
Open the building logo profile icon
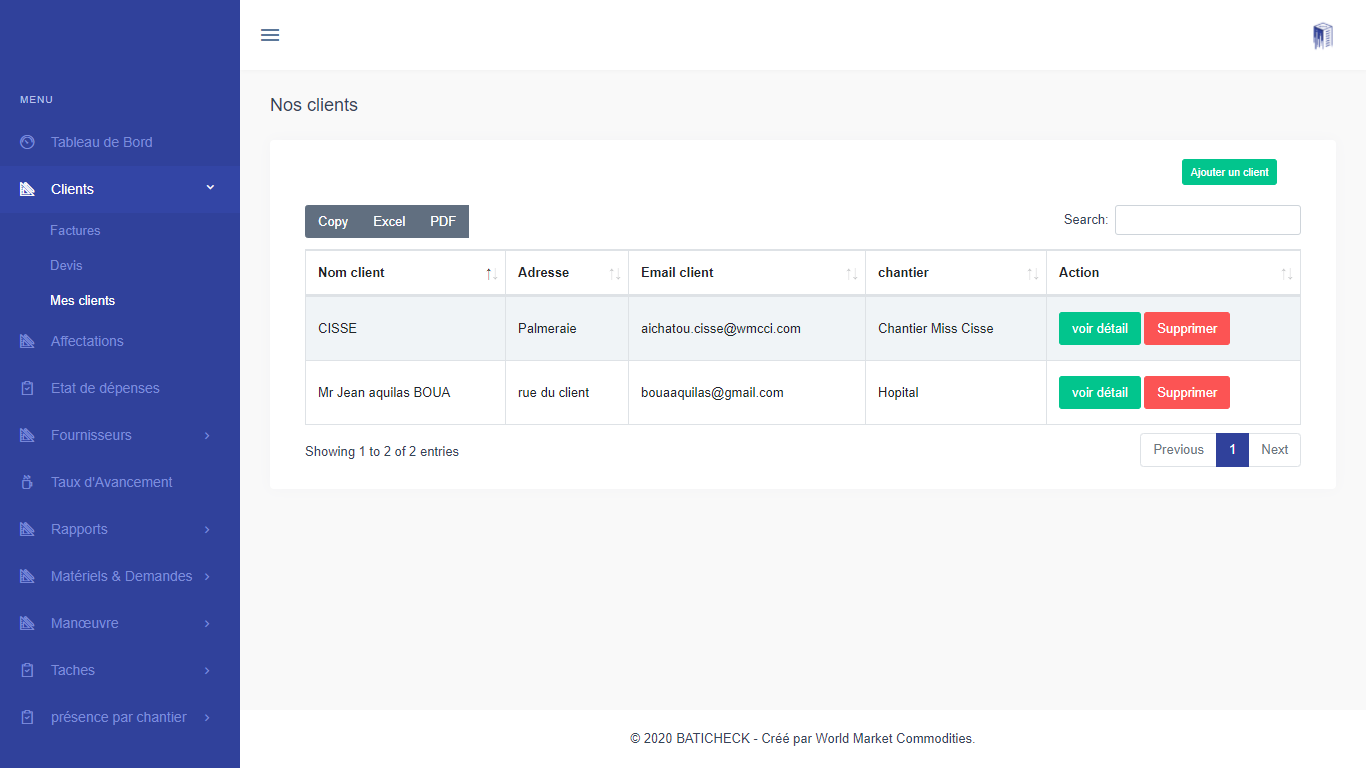[x=1322, y=36]
